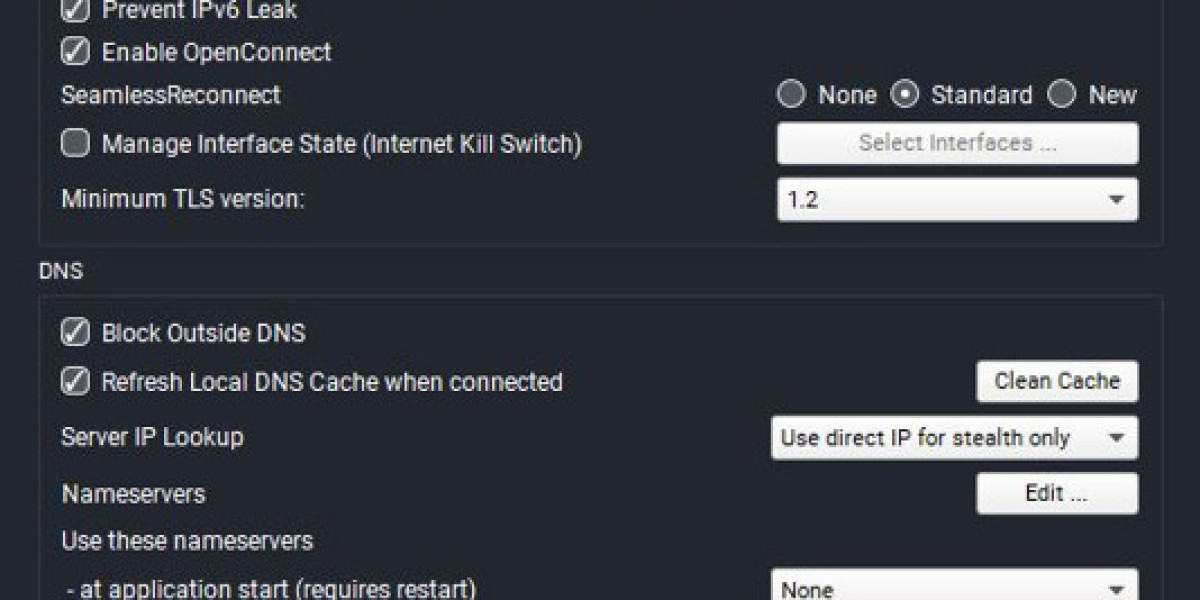Click Edit next to Nameservers
The image size is (1200, 600).
point(1056,493)
